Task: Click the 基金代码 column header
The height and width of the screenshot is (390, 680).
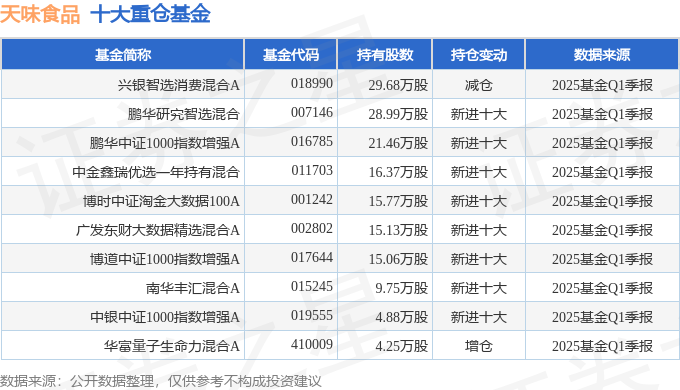Action: (x=291, y=55)
